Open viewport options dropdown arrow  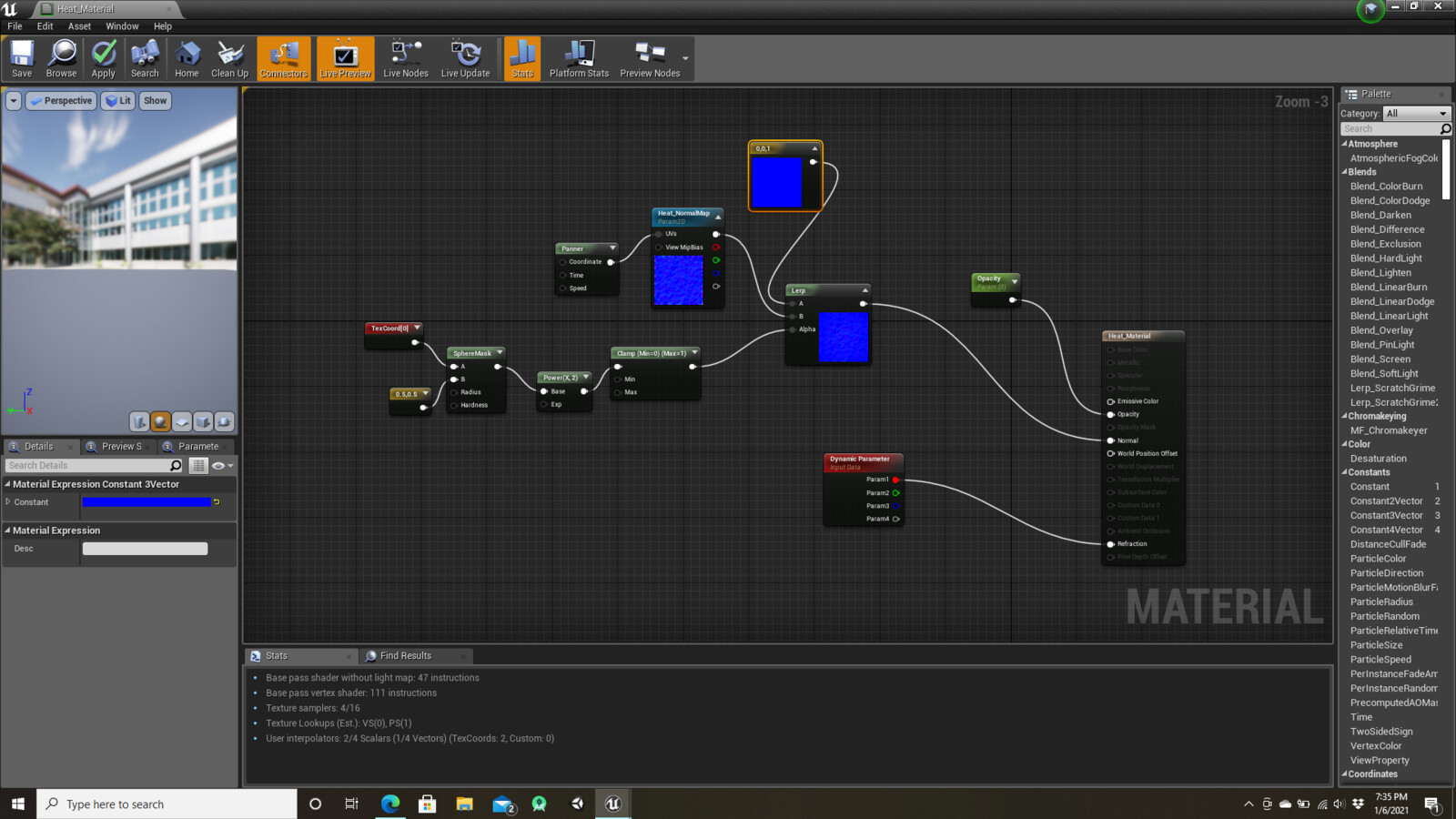point(14,101)
